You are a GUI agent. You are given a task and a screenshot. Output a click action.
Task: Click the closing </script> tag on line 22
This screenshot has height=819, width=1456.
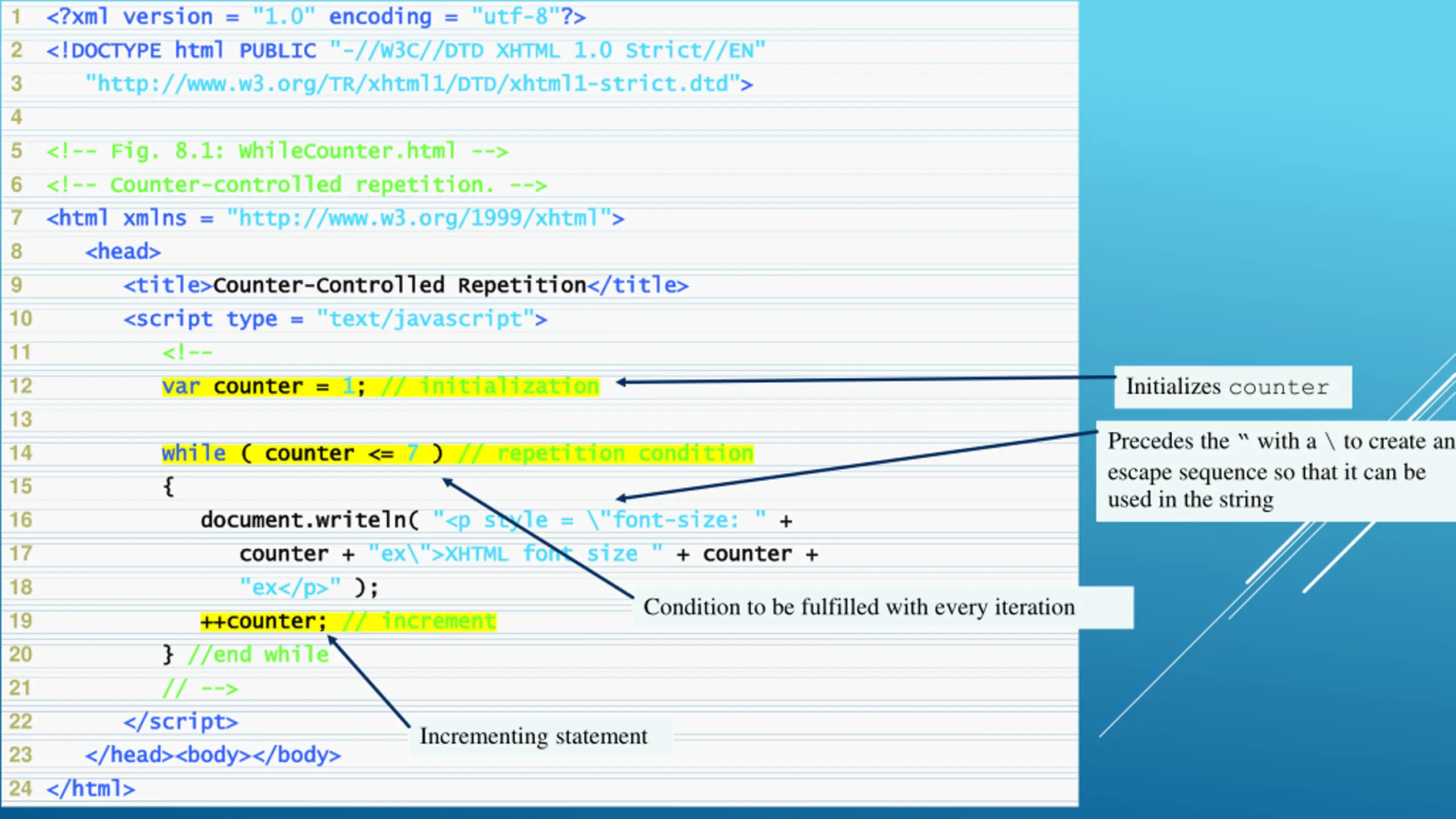(x=181, y=722)
